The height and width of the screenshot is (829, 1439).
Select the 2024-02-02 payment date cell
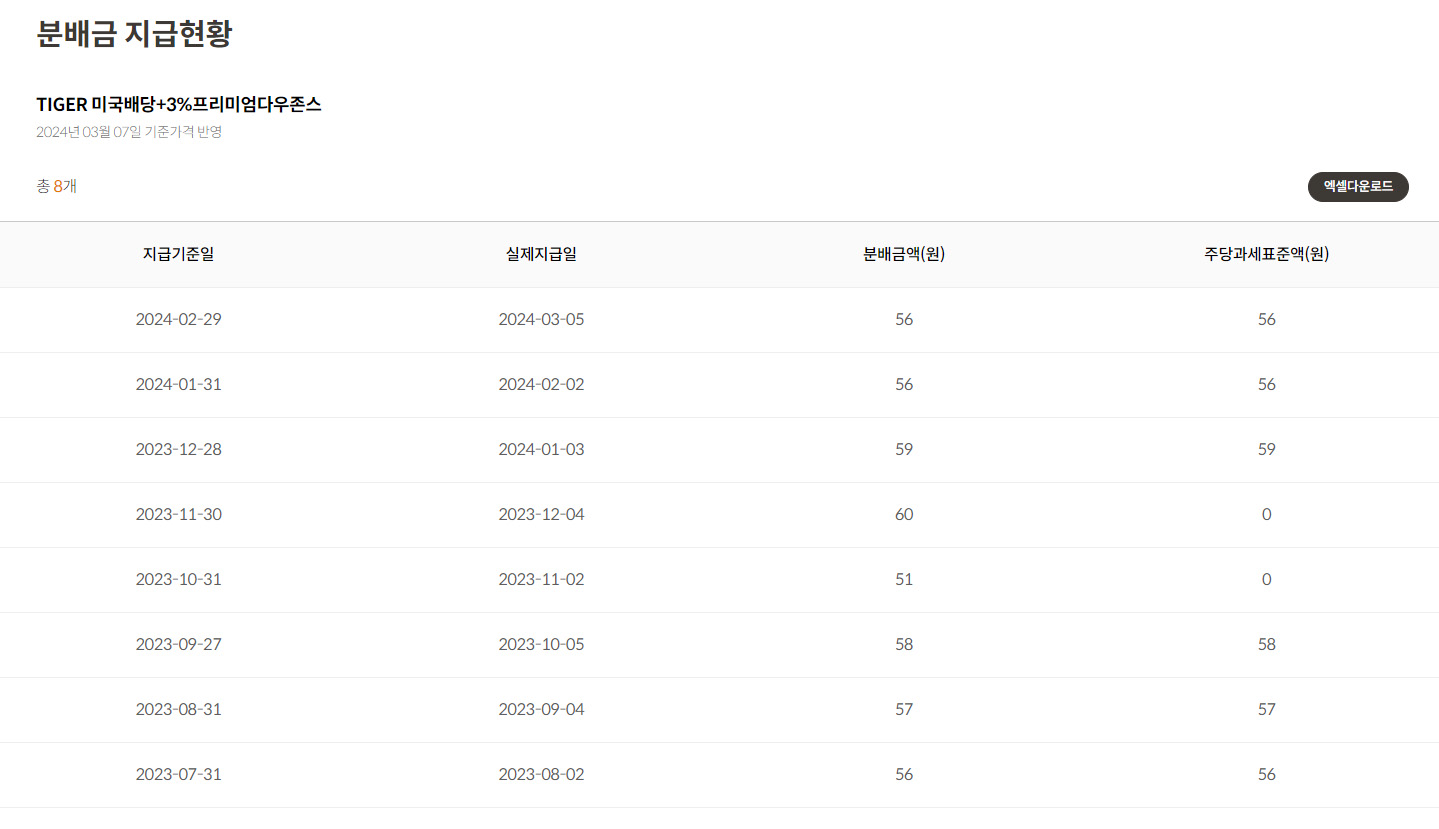pos(541,385)
